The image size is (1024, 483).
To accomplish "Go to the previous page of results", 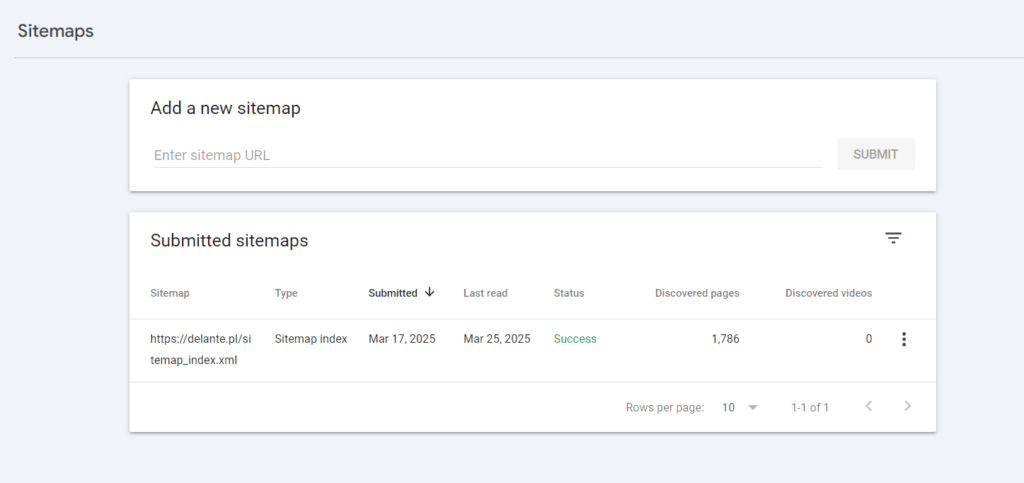I will pyautogui.click(x=868, y=406).
